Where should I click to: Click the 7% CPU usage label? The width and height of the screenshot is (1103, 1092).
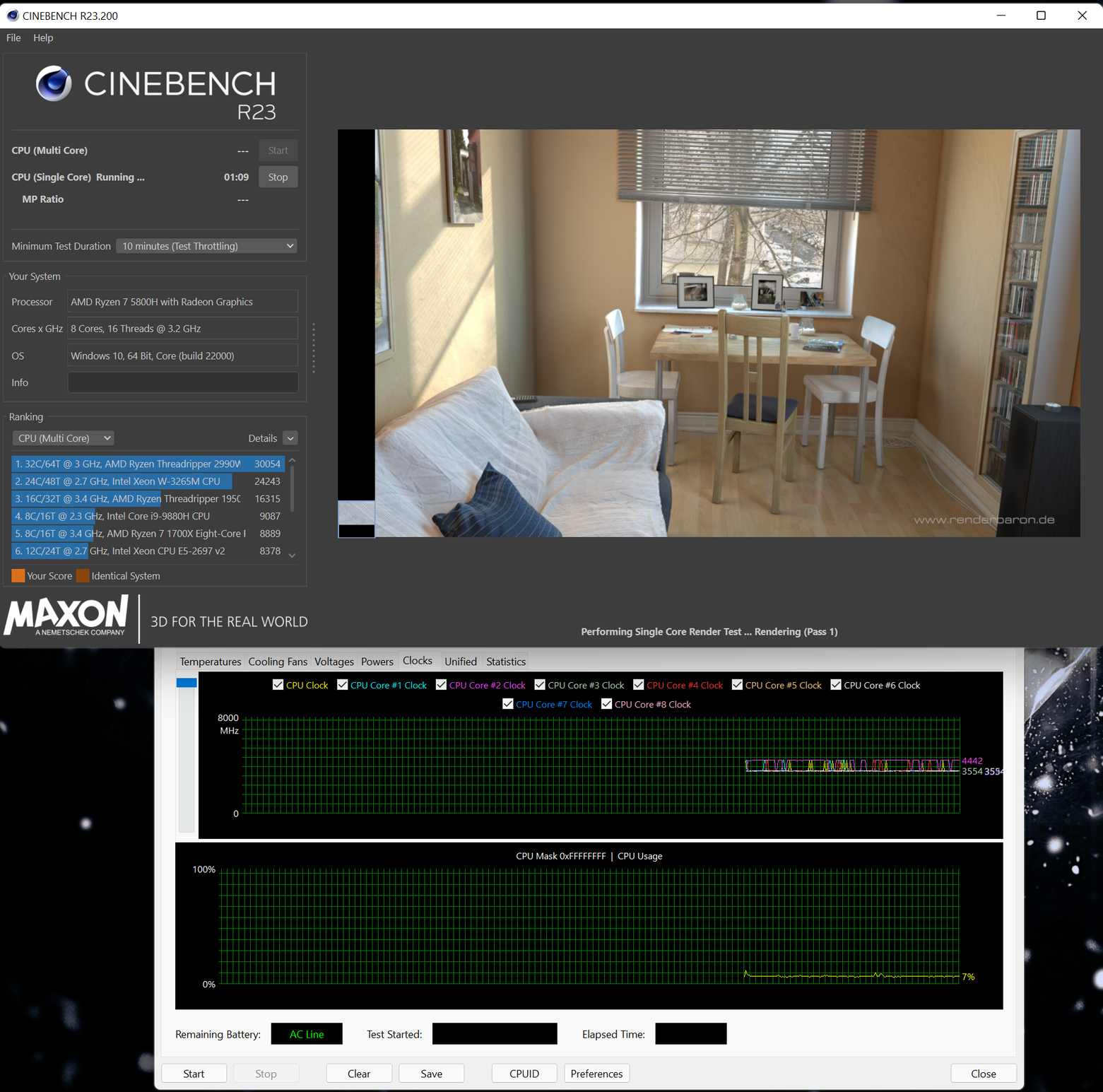click(x=968, y=977)
